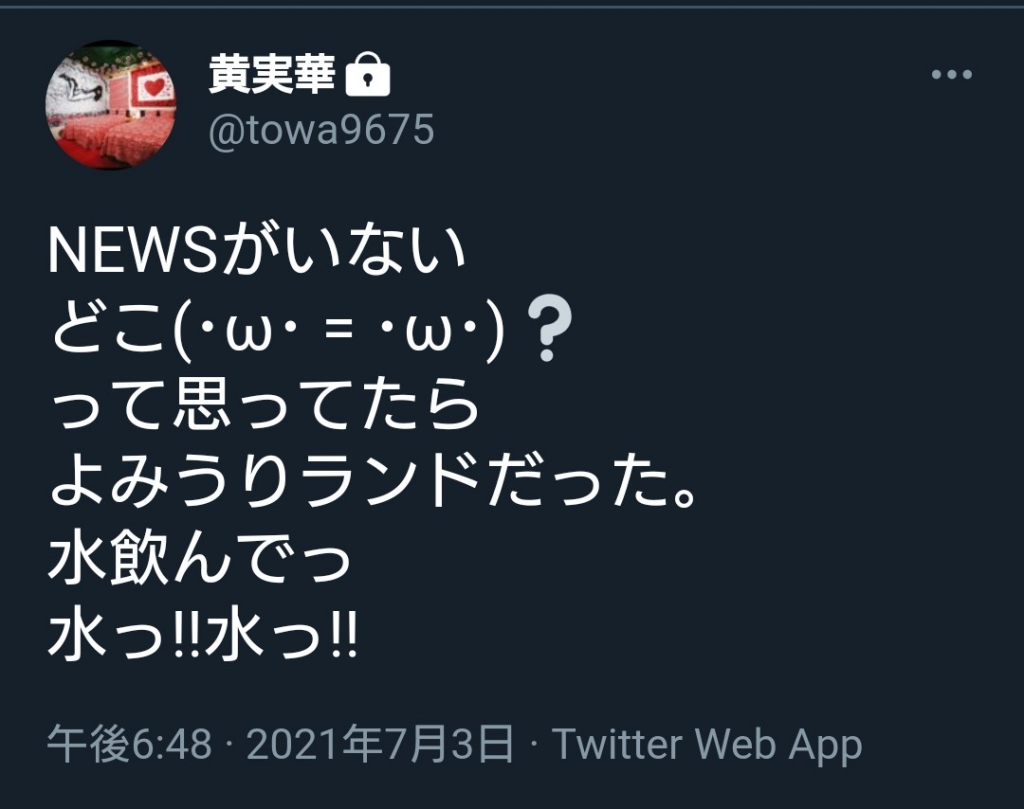Click the word NEWS in the tweet
The image size is (1024, 809).
coord(133,252)
